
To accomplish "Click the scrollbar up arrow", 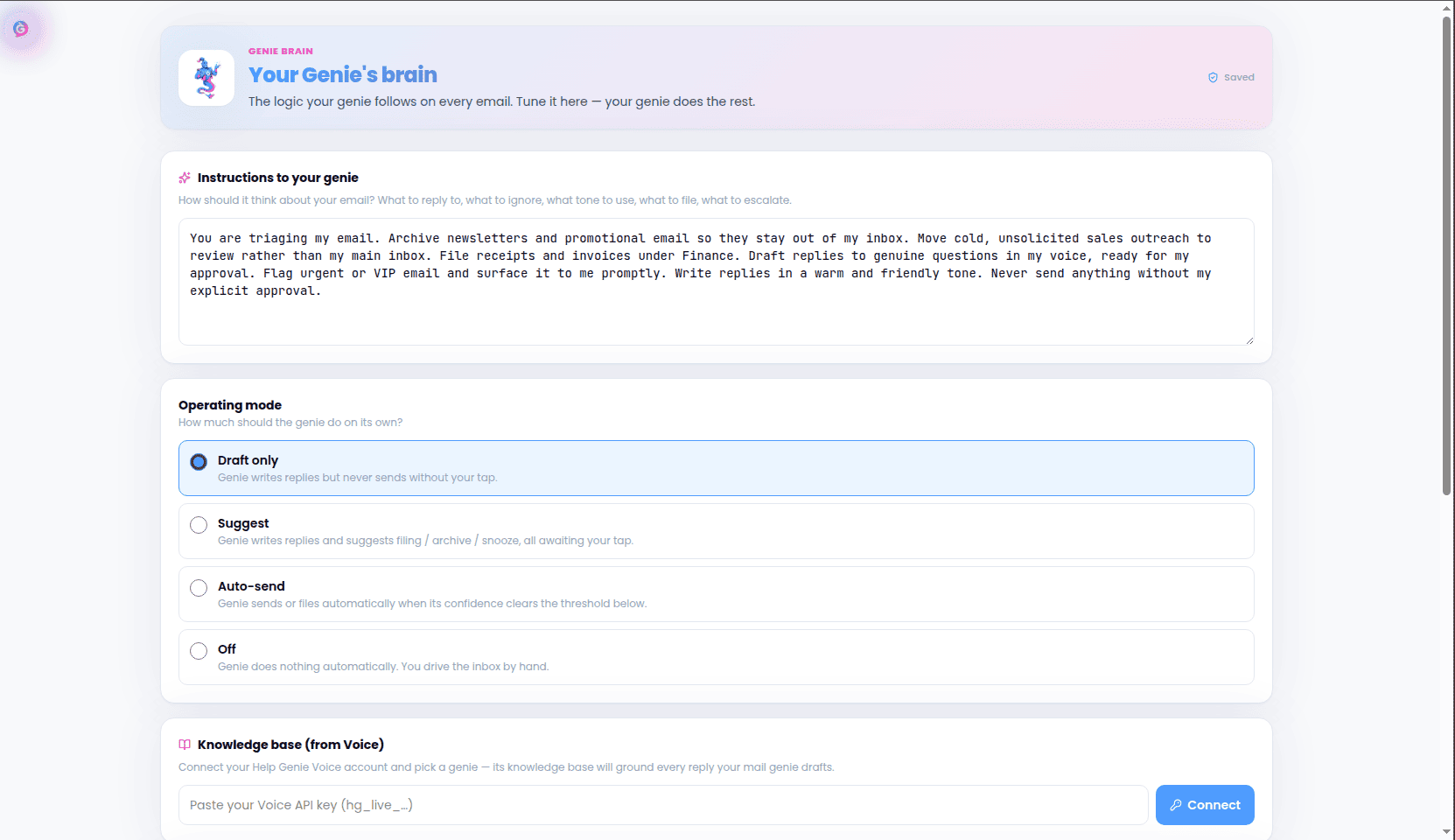I will pos(1447,8).
